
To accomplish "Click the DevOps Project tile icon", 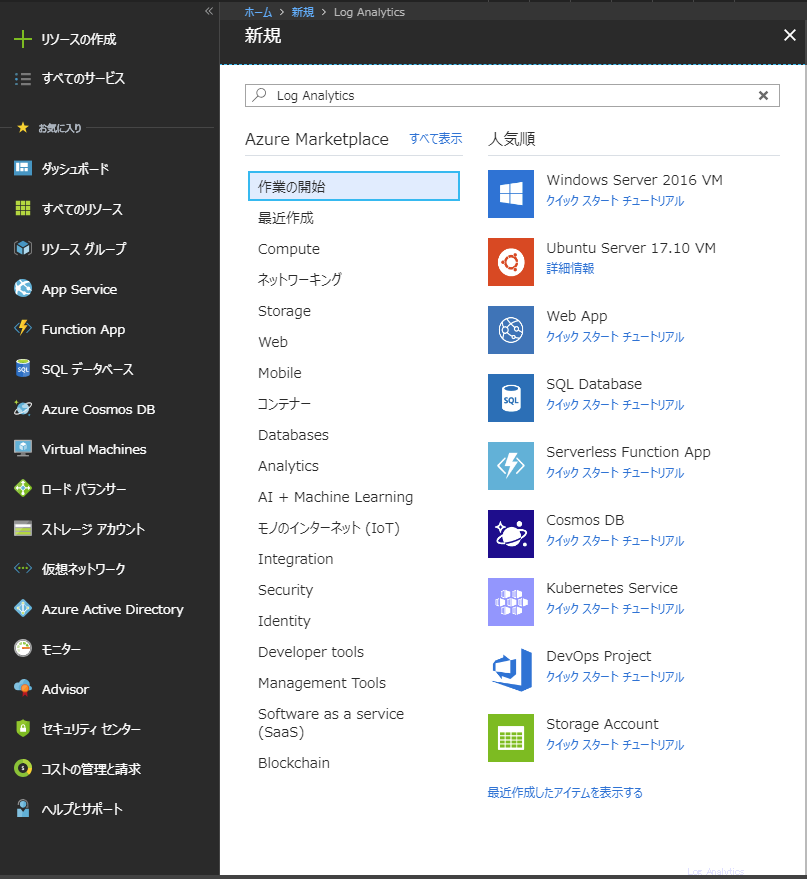I will [x=511, y=670].
